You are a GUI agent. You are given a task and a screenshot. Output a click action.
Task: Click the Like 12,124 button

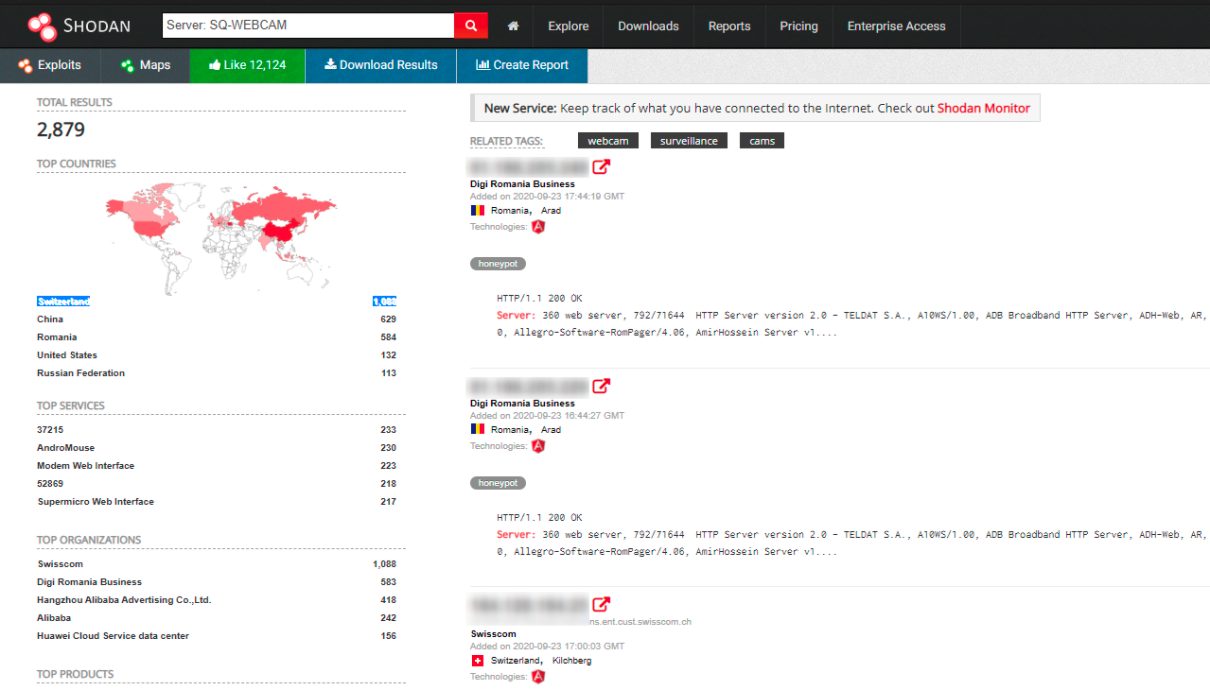[x=247, y=65]
